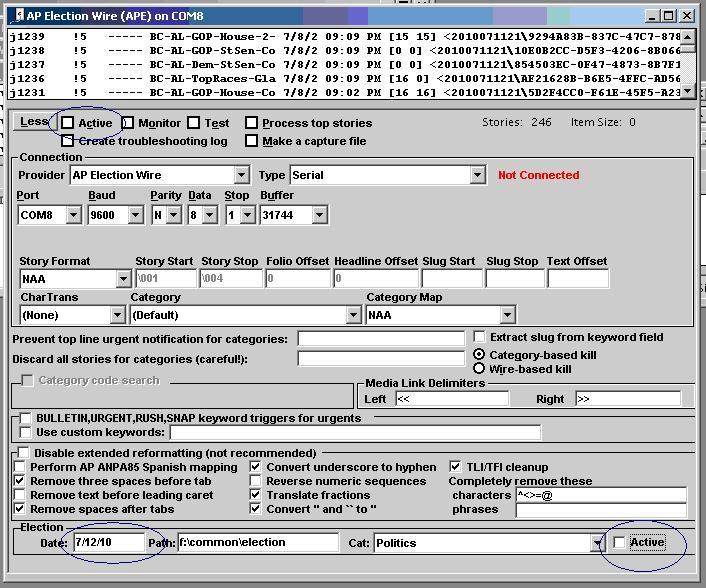Check Make a capture file
This screenshot has height=588, width=706.
click(x=251, y=141)
